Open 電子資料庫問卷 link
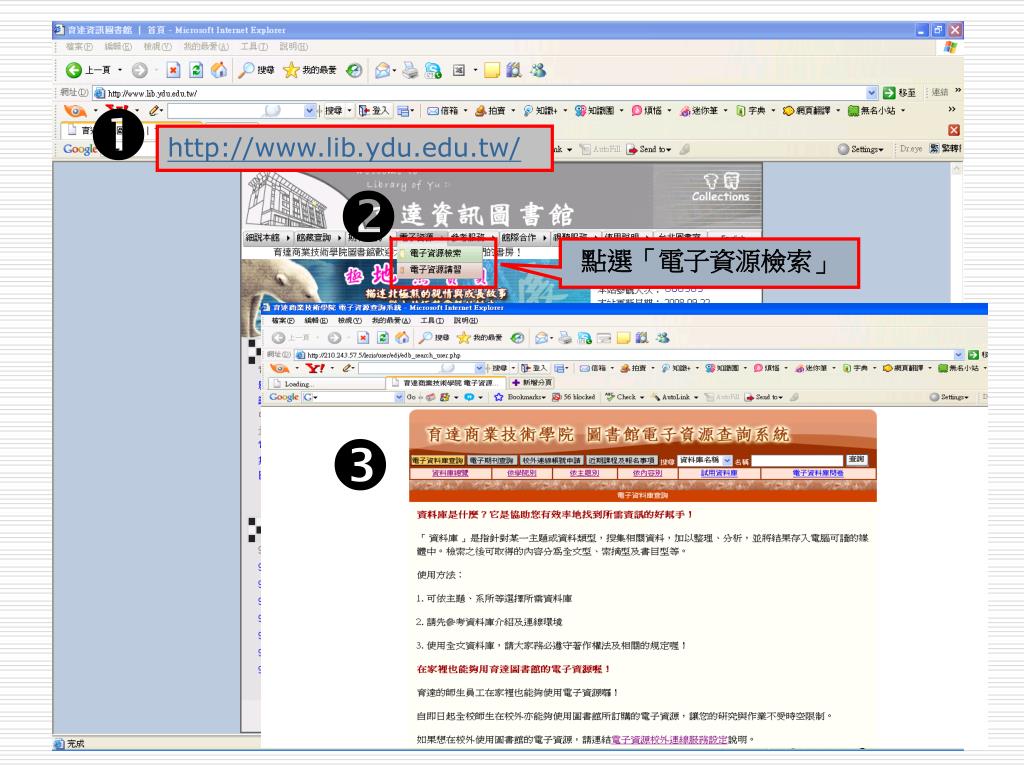This screenshot has width=1024, height=768. [818, 473]
